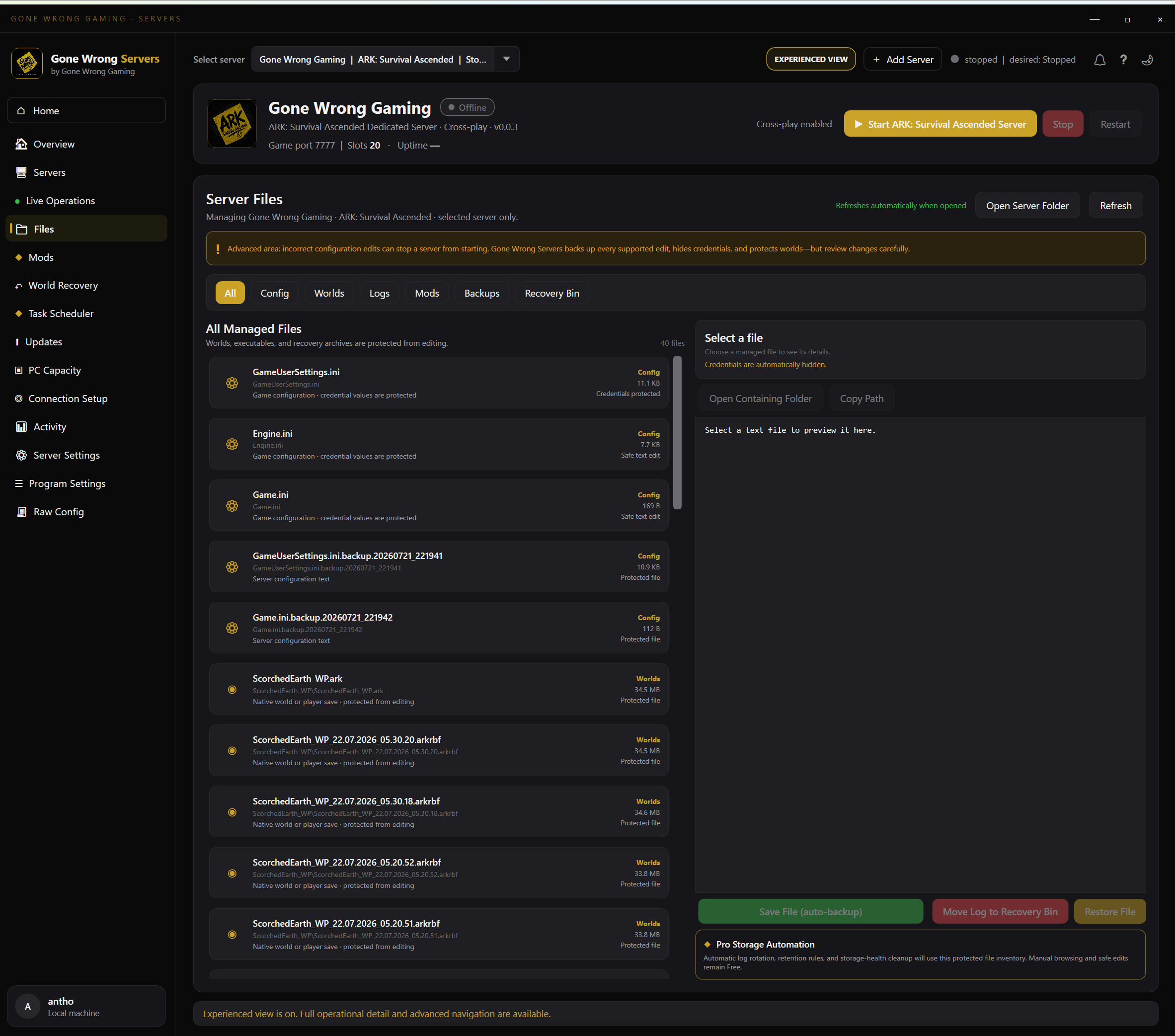Click the Stop server button
This screenshot has width=1175, height=1036.
point(1062,124)
